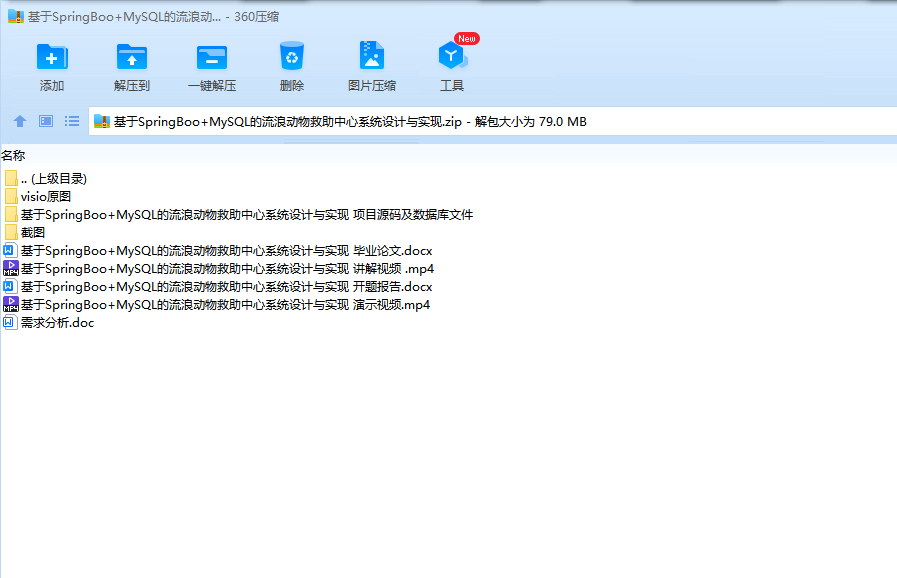The image size is (897, 578).
Task: Click the Word icon of 开题报告.docx
Action: point(10,286)
